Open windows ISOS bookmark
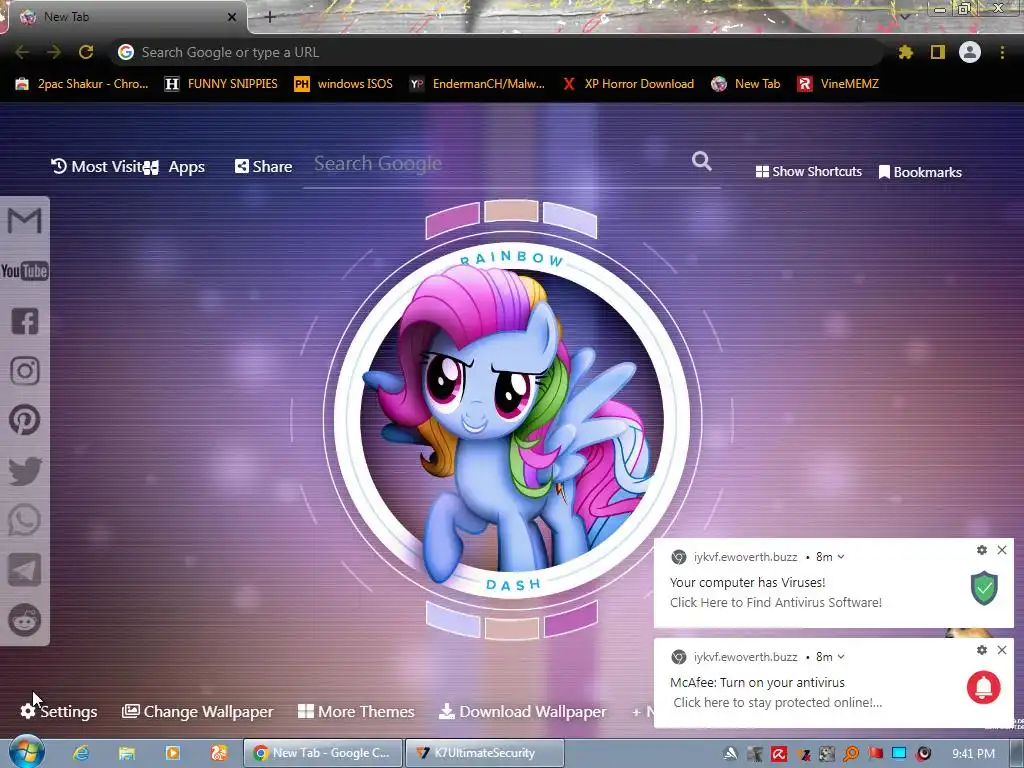This screenshot has width=1024, height=768. click(344, 84)
